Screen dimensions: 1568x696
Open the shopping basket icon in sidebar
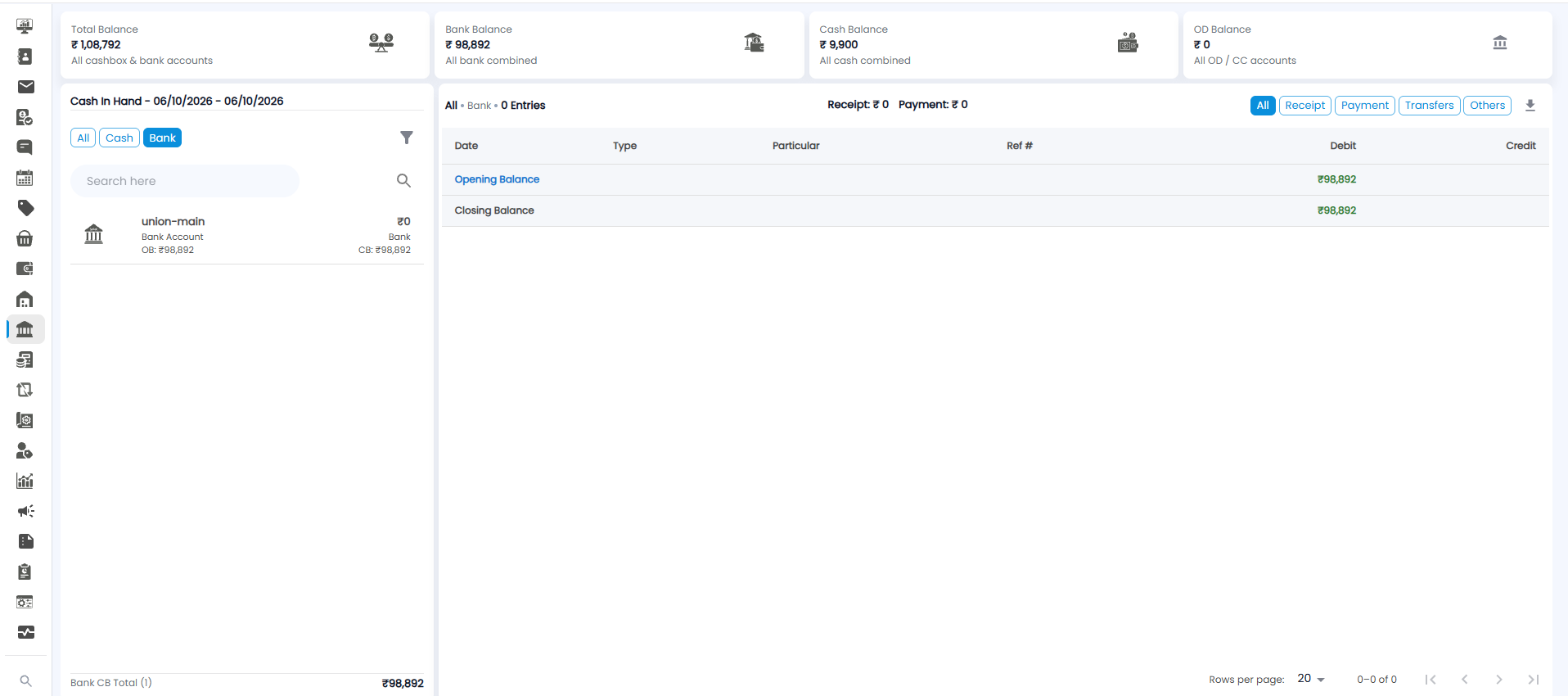[25, 238]
